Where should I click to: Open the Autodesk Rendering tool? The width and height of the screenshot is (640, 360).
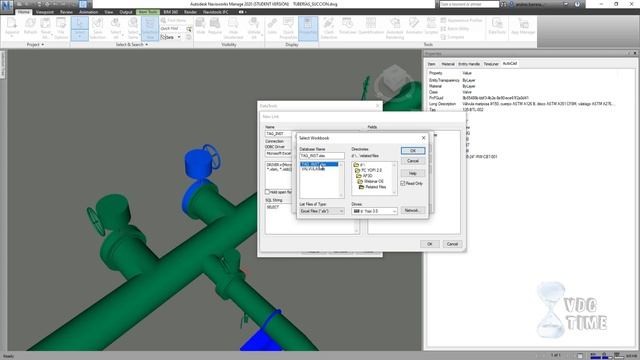pos(395,28)
